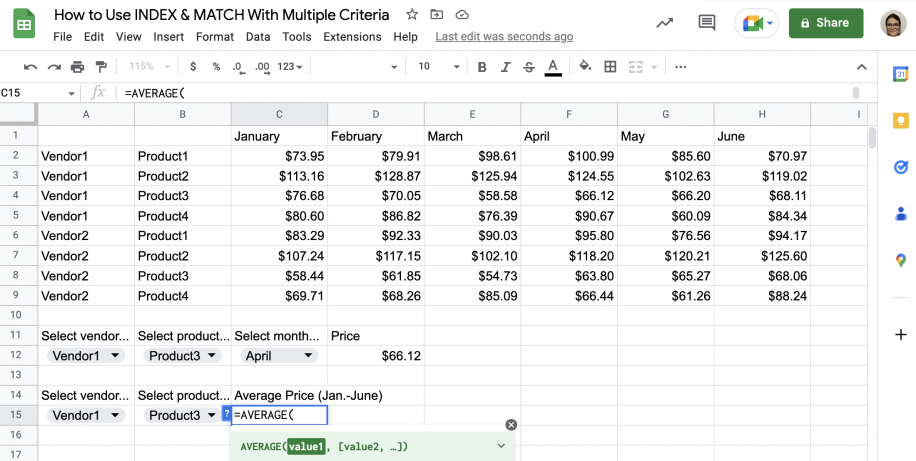Image resolution: width=916 pixels, height=461 pixels.
Task: Open the File menu
Action: 63,37
